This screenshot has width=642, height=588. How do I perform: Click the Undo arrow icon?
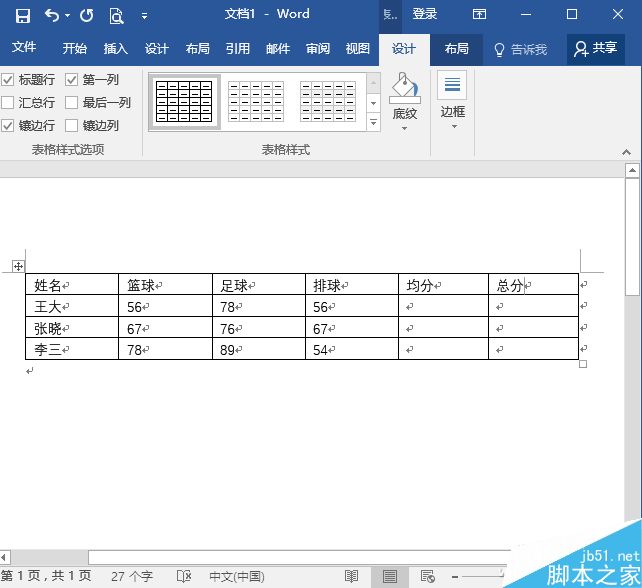[52, 15]
